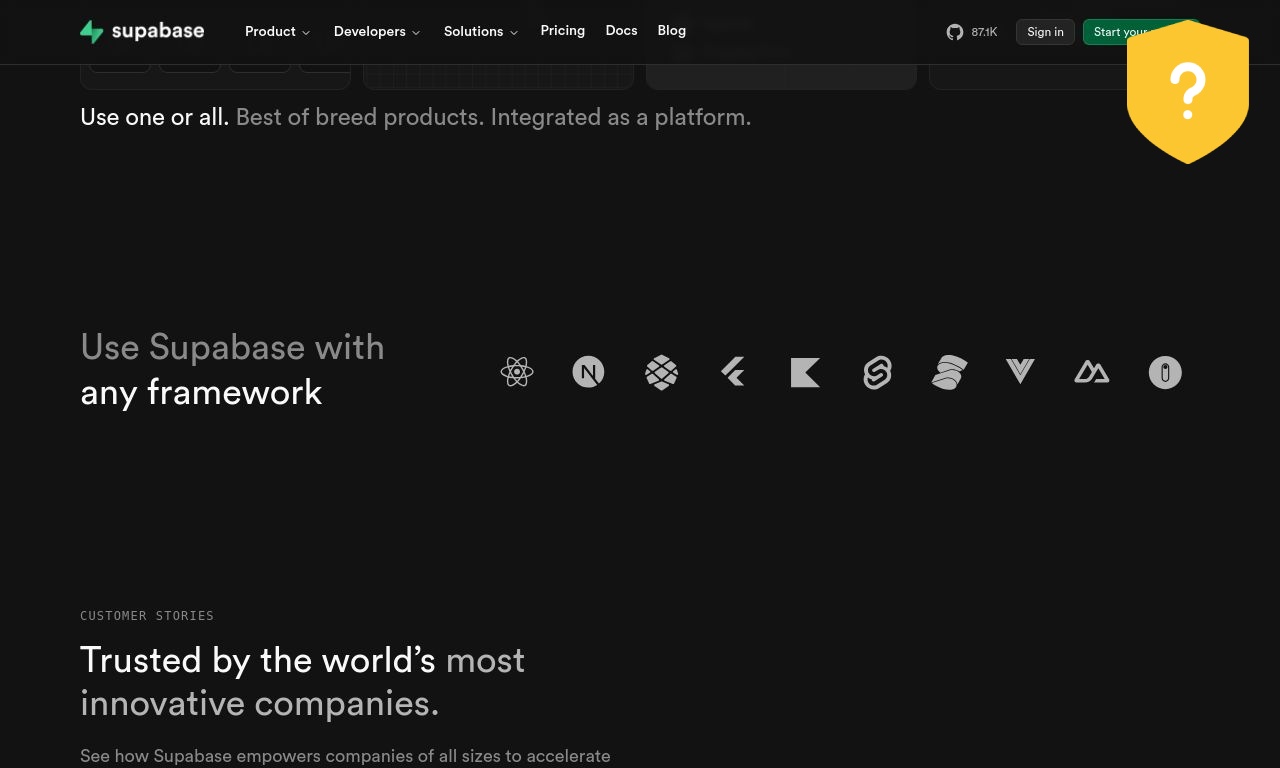Select the Refine framework icon
The height and width of the screenshot is (768, 1280).
[1165, 372]
